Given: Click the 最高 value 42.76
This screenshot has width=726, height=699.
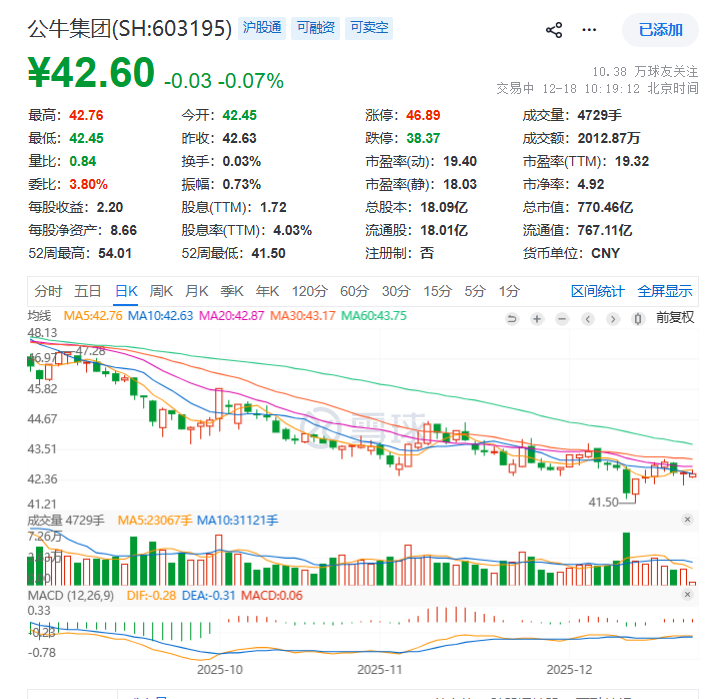Looking at the screenshot, I should point(86,115).
